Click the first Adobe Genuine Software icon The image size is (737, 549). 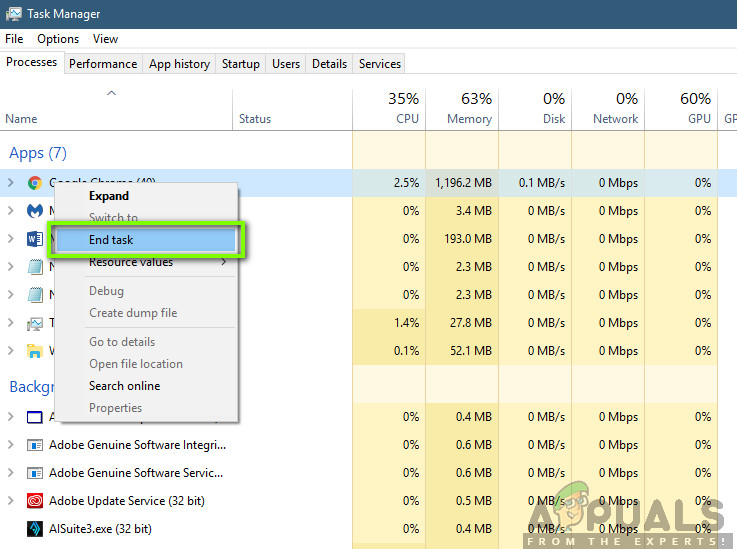pos(35,444)
